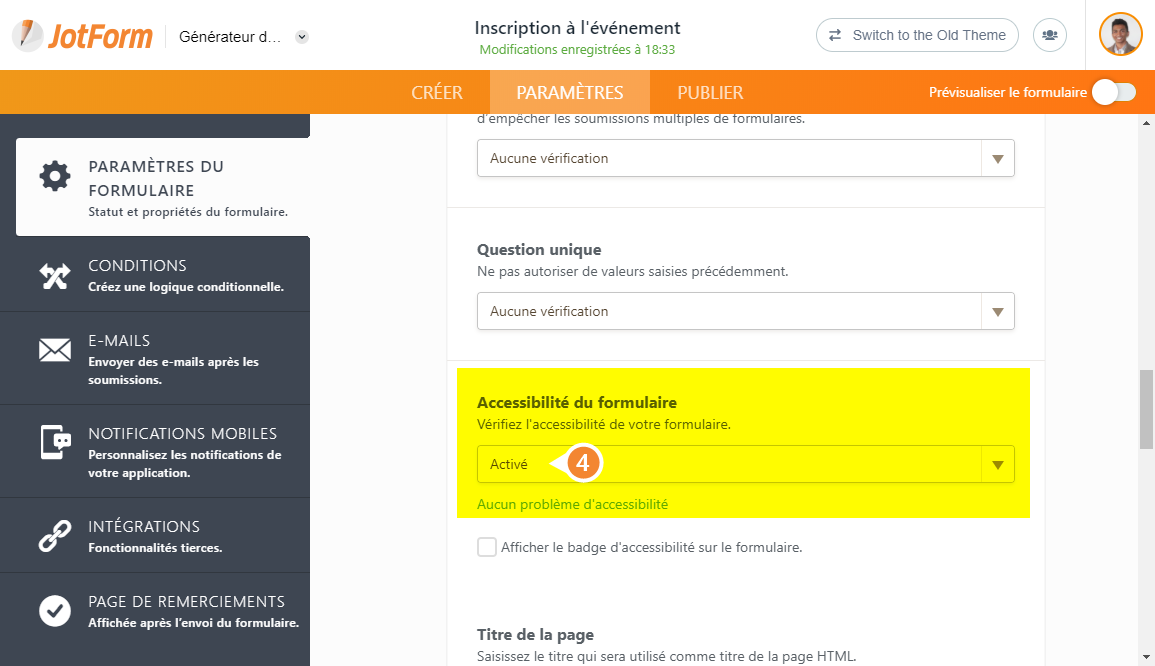Click the JotForm logo

tap(82, 35)
